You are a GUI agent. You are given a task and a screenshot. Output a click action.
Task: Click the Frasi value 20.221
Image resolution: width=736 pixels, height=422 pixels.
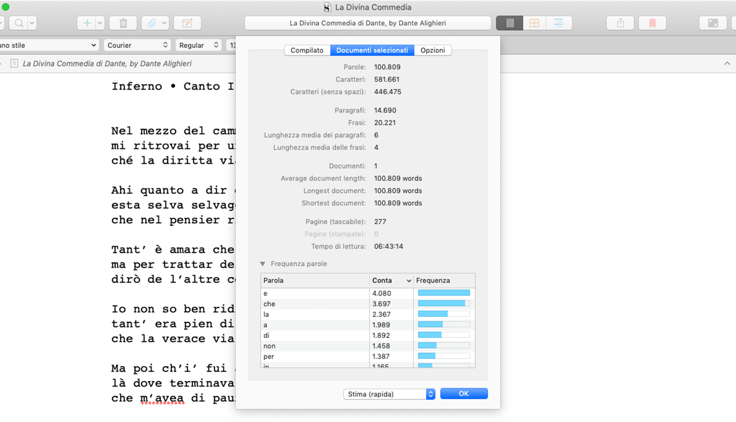pyautogui.click(x=384, y=123)
